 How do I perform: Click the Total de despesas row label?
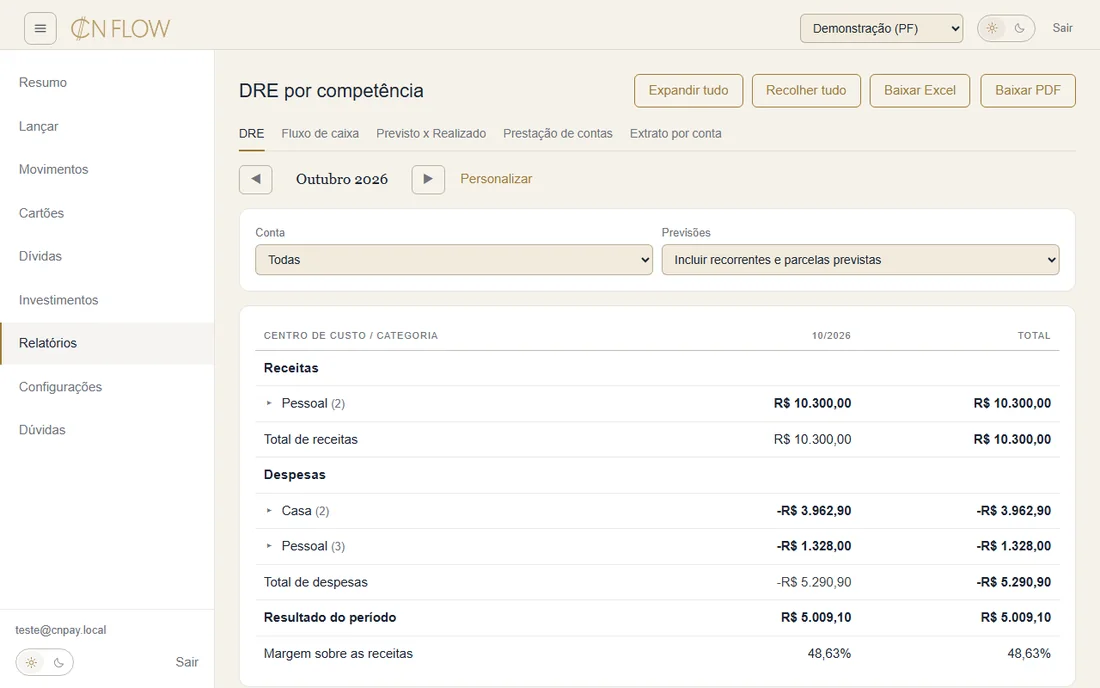(x=316, y=582)
